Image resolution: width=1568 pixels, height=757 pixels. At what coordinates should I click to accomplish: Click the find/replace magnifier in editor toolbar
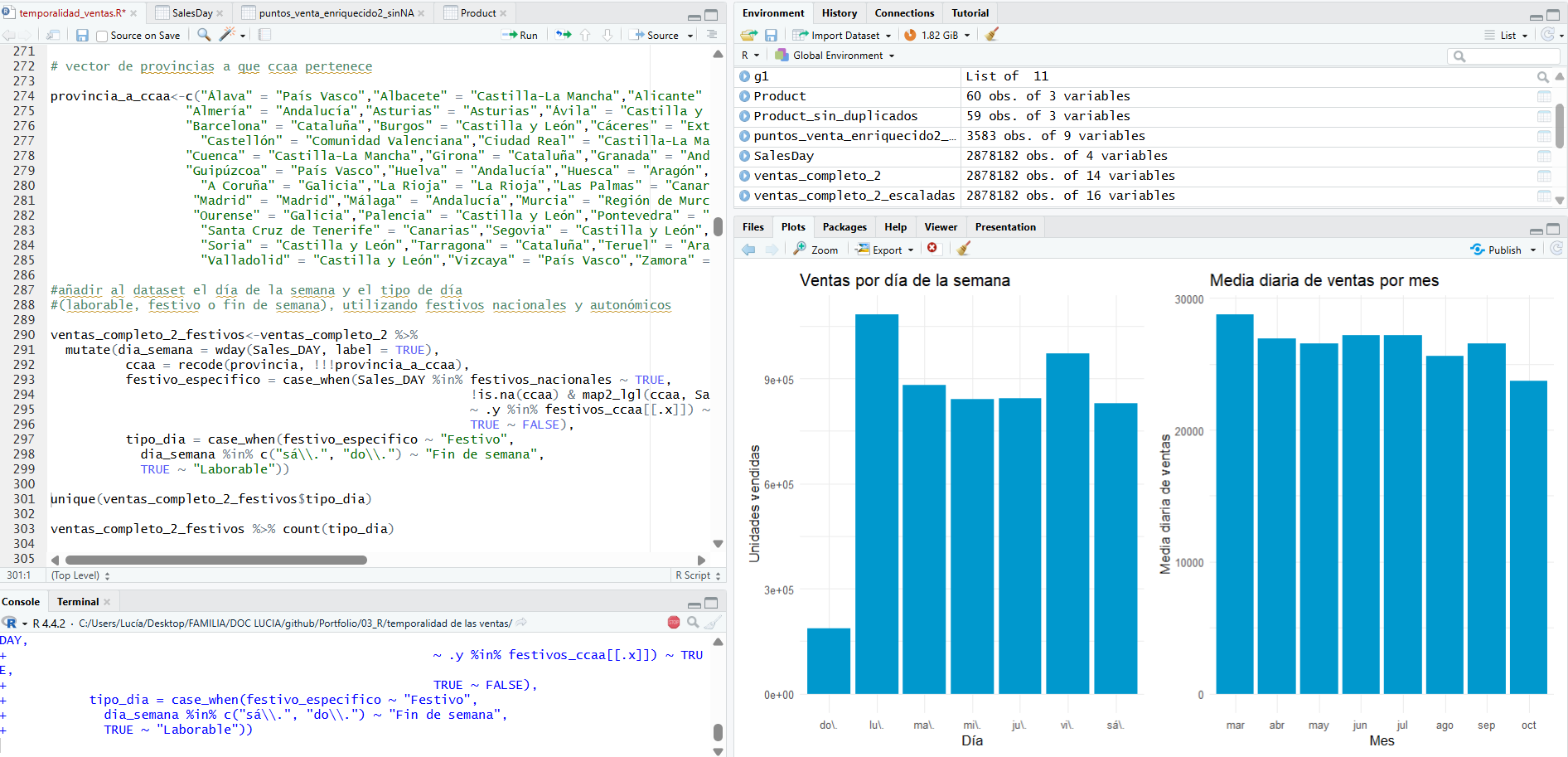pos(204,35)
